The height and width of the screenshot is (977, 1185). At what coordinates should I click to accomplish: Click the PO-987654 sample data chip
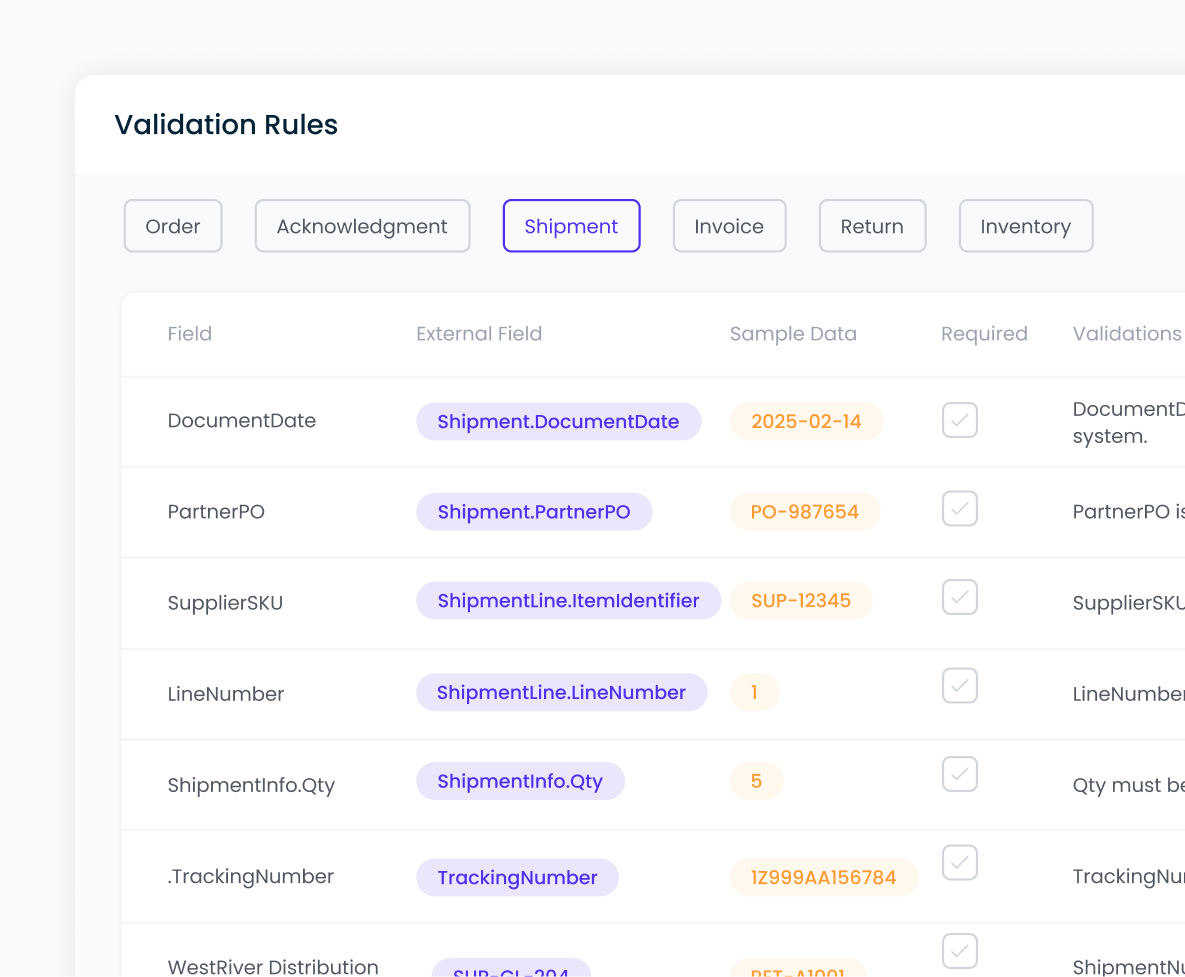pyautogui.click(x=805, y=512)
